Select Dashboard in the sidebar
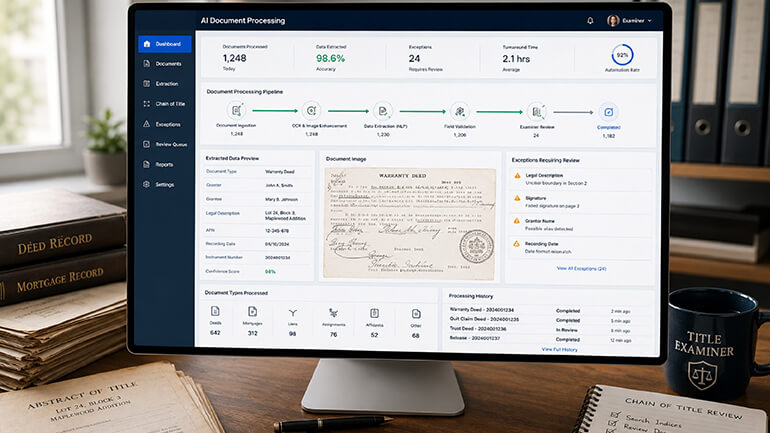The width and height of the screenshot is (770, 433). click(x=165, y=44)
